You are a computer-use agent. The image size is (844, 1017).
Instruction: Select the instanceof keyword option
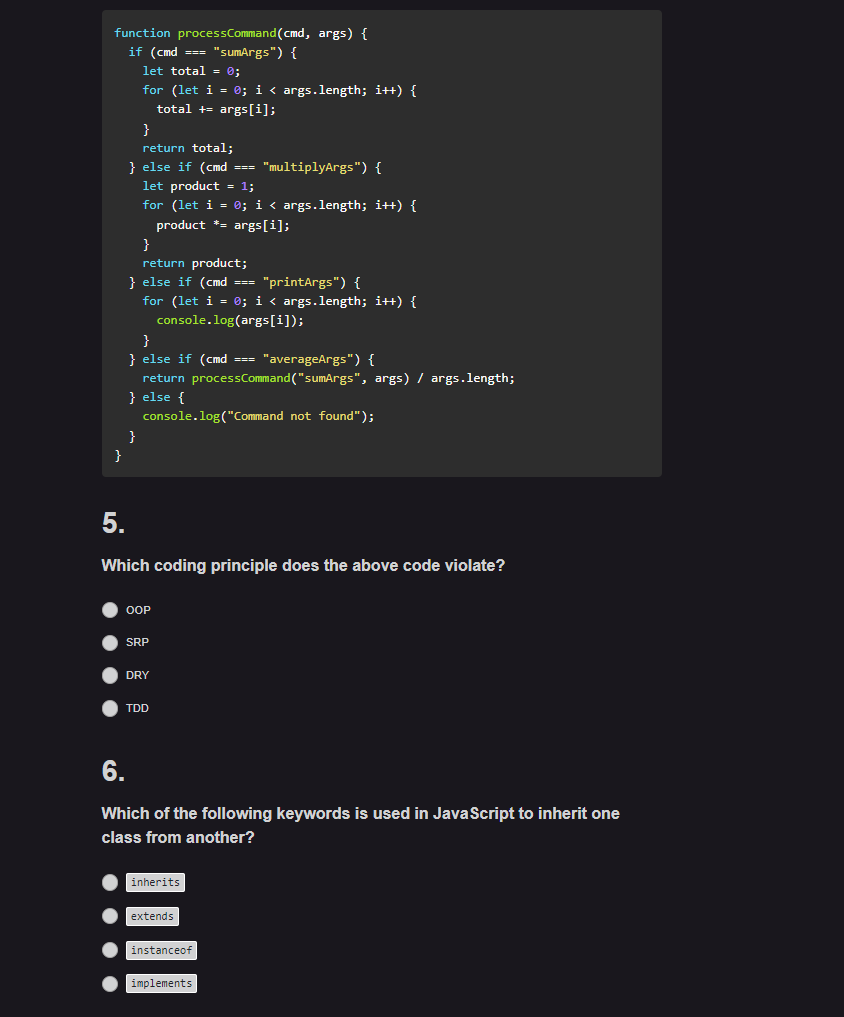coord(110,949)
